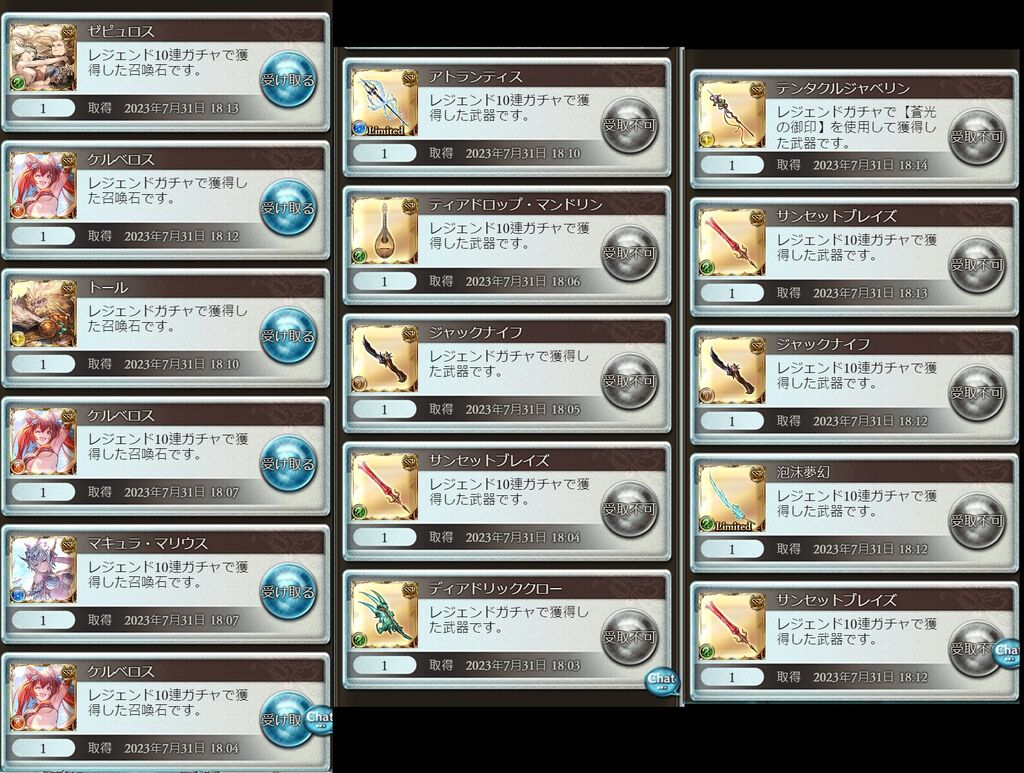The width and height of the screenshot is (1024, 773).
Task: Click the ディアドリッククロー weapon icon
Action: [x=384, y=614]
